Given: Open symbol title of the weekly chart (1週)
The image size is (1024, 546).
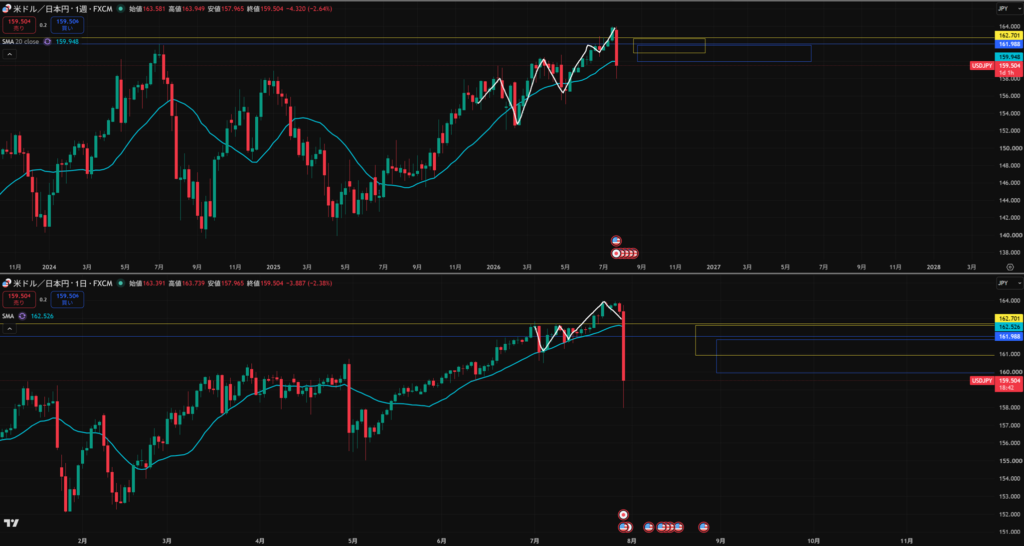Looking at the screenshot, I should tap(63, 10).
